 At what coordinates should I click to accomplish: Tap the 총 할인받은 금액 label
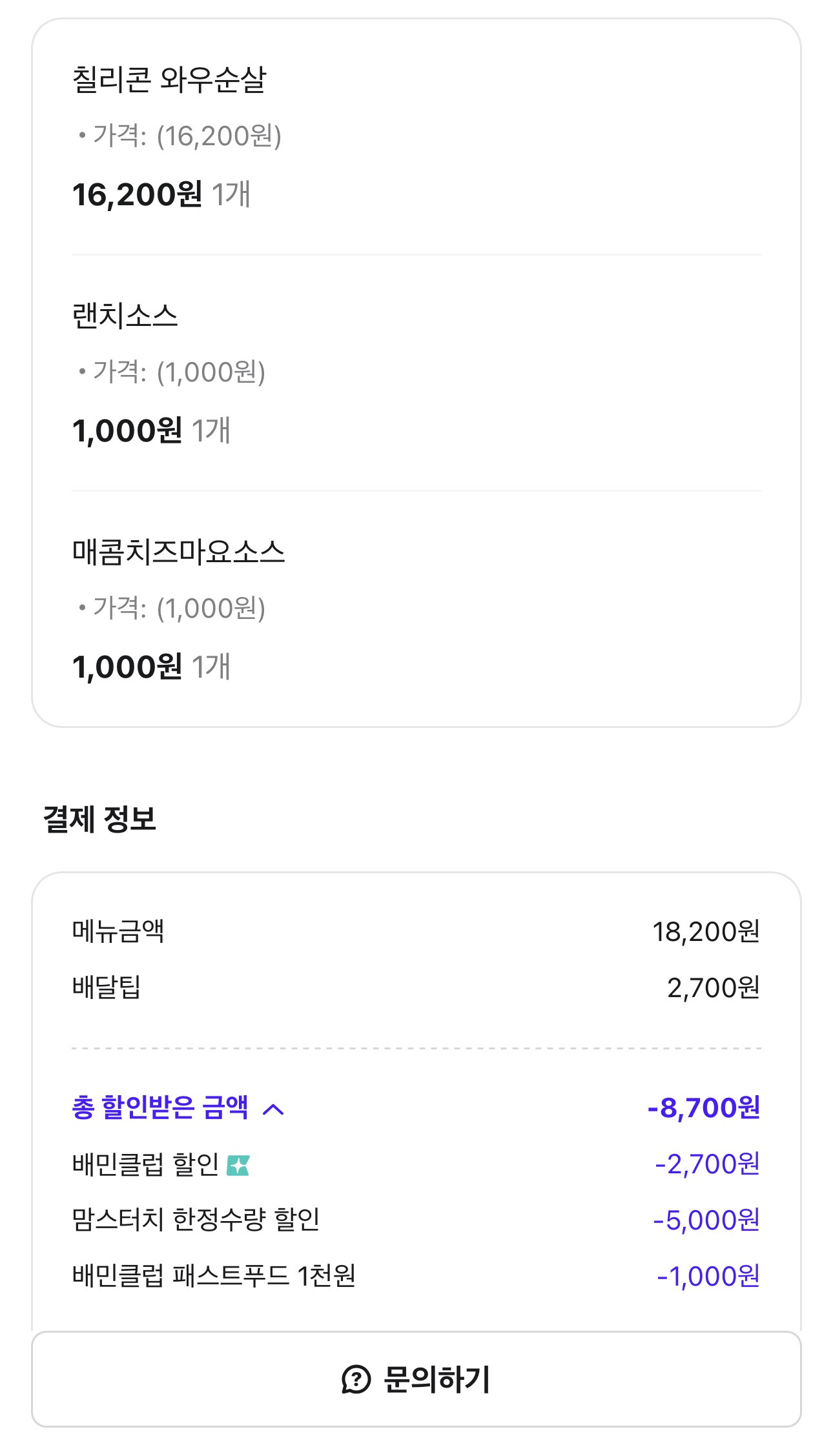pos(160,1108)
